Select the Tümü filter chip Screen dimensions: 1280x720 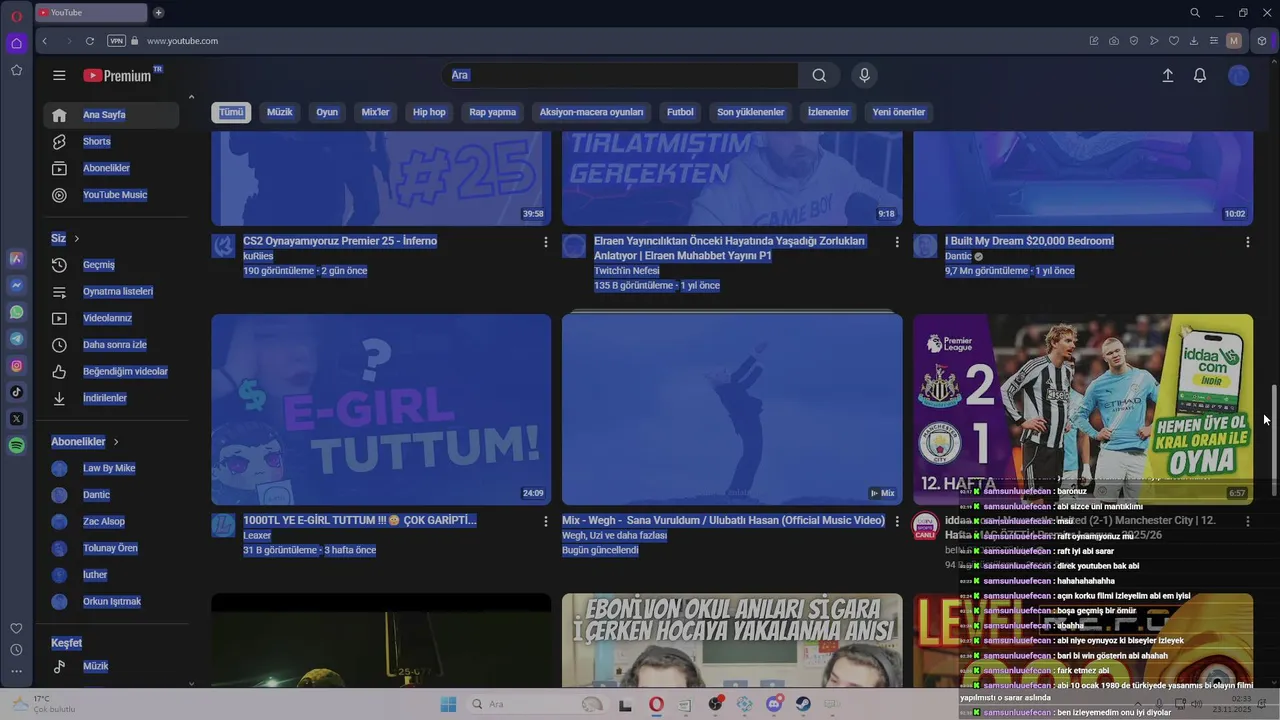point(231,112)
